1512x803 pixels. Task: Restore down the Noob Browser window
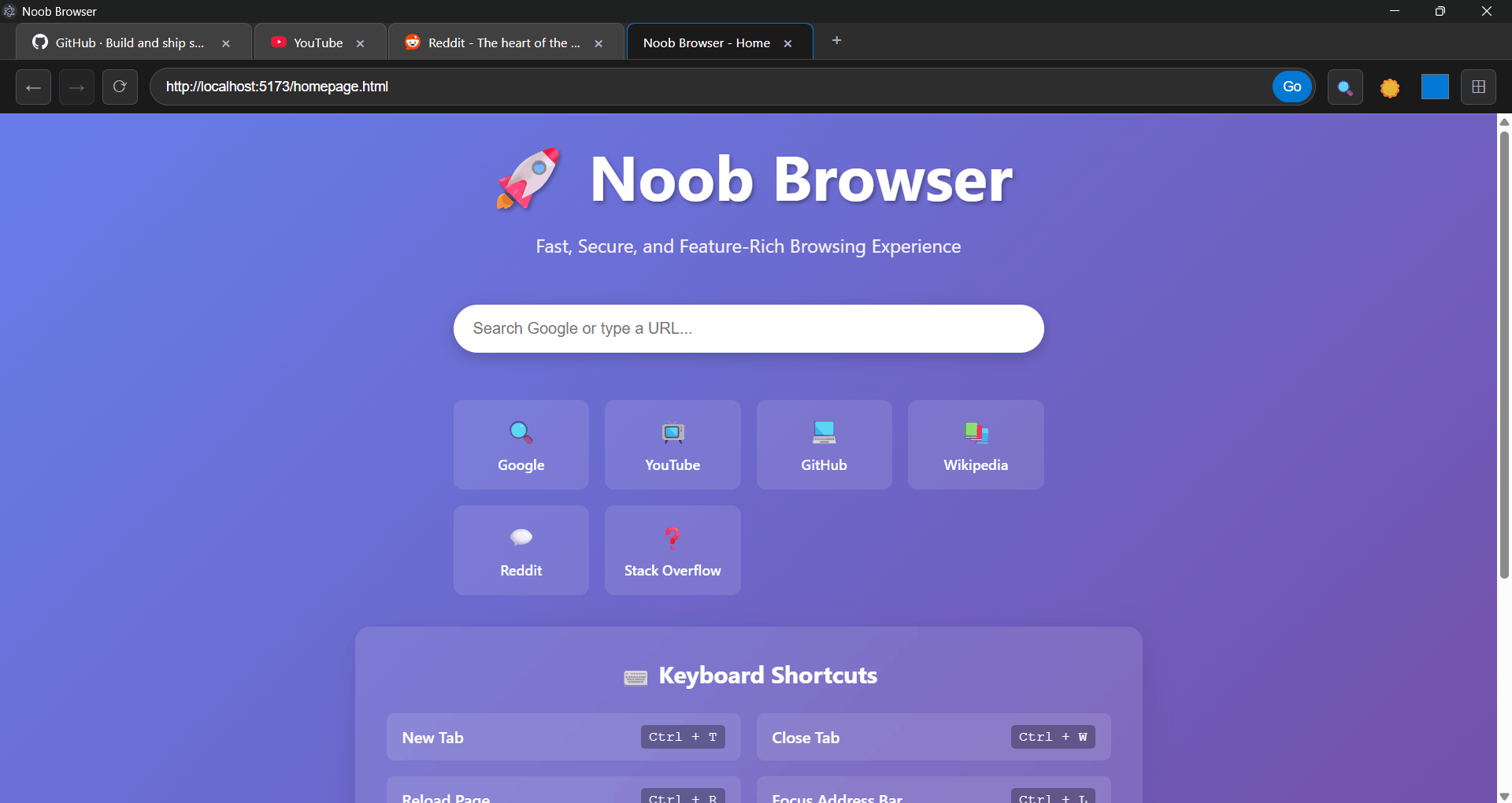(1440, 11)
